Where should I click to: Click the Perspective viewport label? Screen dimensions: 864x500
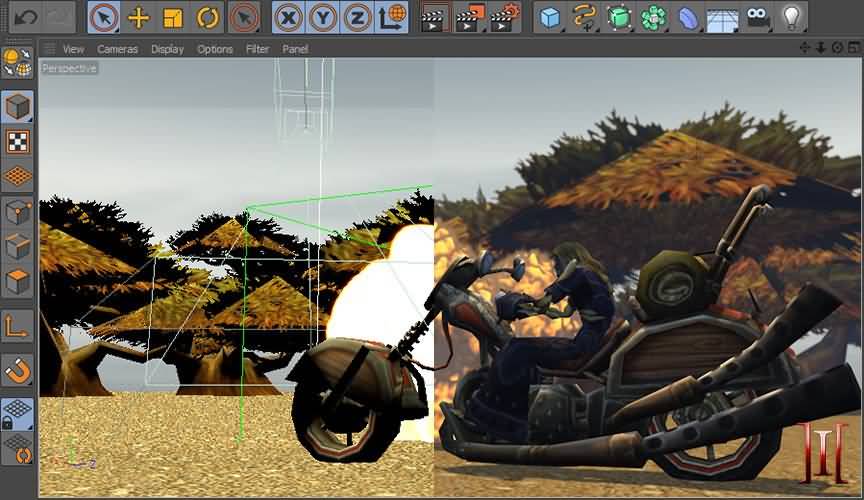pyautogui.click(x=69, y=68)
